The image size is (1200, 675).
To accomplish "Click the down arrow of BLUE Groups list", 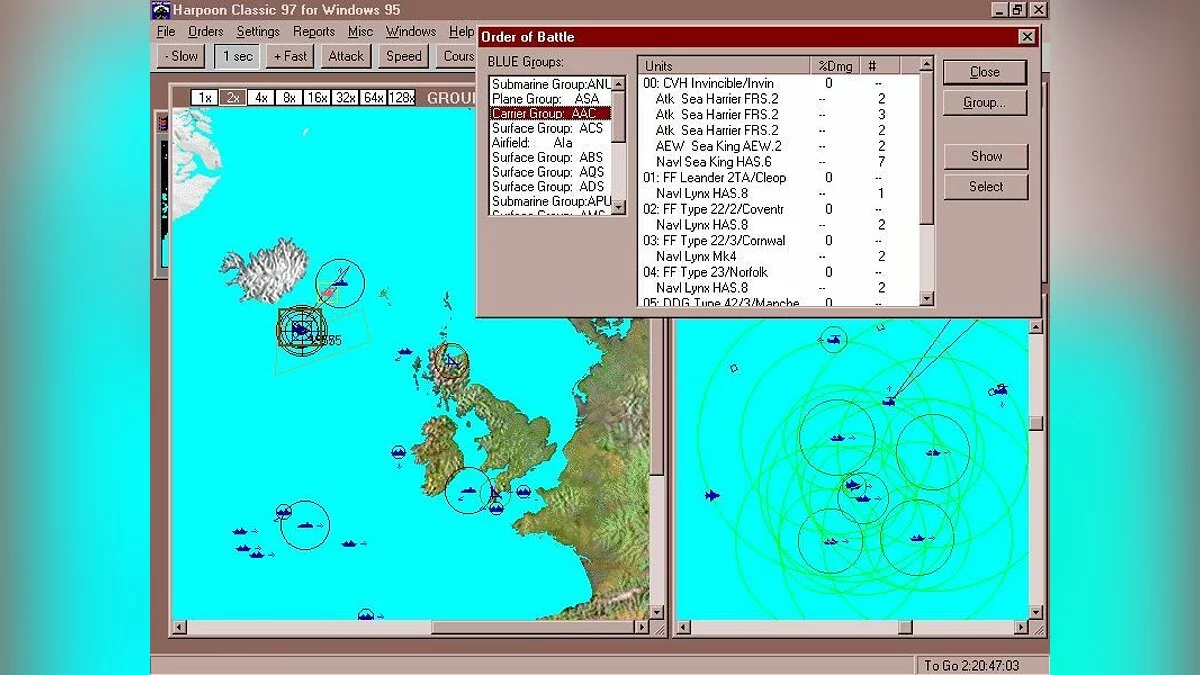I will pyautogui.click(x=619, y=207).
